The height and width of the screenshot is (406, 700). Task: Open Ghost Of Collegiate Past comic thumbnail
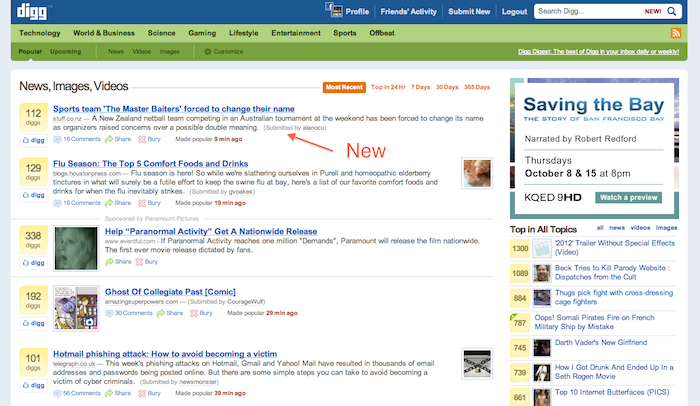[76, 308]
